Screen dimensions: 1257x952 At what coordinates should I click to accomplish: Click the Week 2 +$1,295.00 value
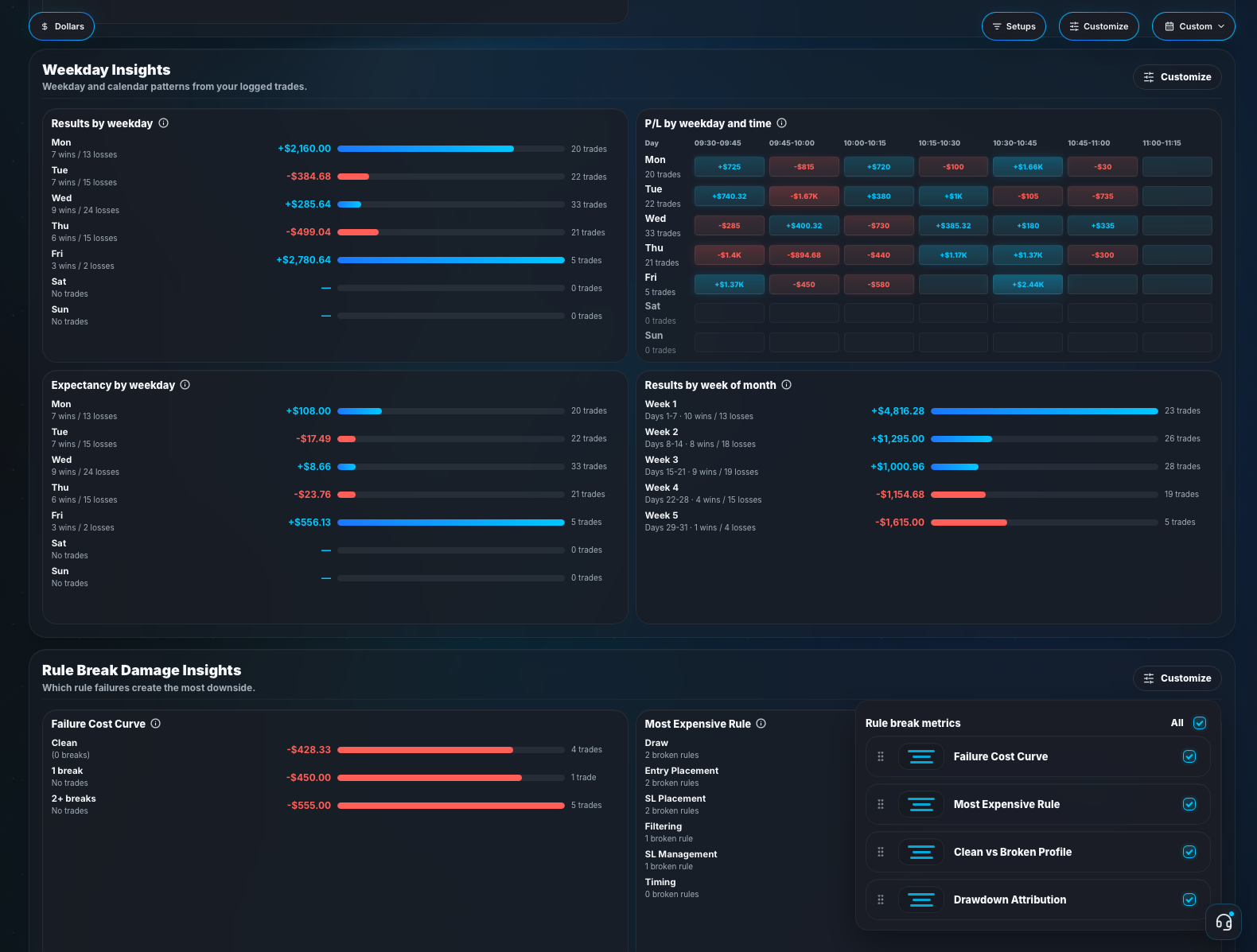pos(897,439)
